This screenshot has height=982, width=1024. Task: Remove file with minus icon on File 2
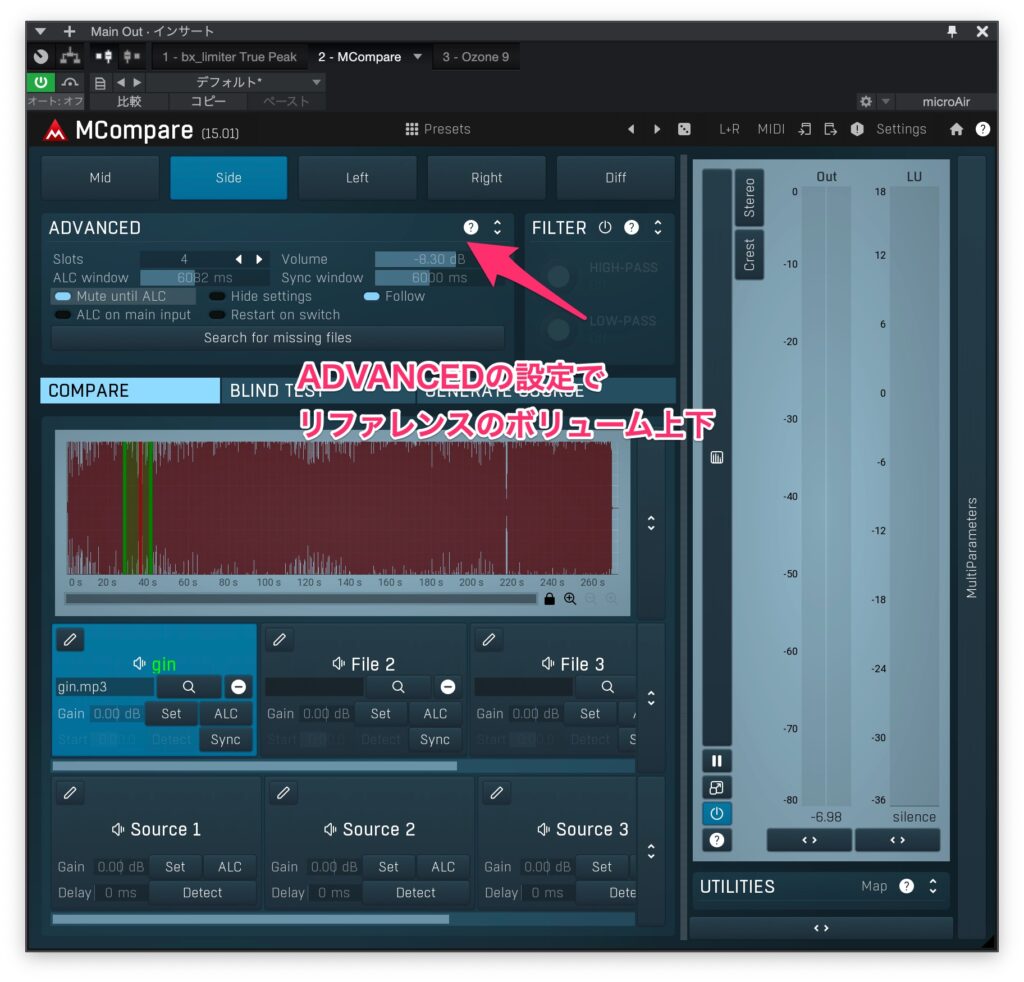[448, 687]
